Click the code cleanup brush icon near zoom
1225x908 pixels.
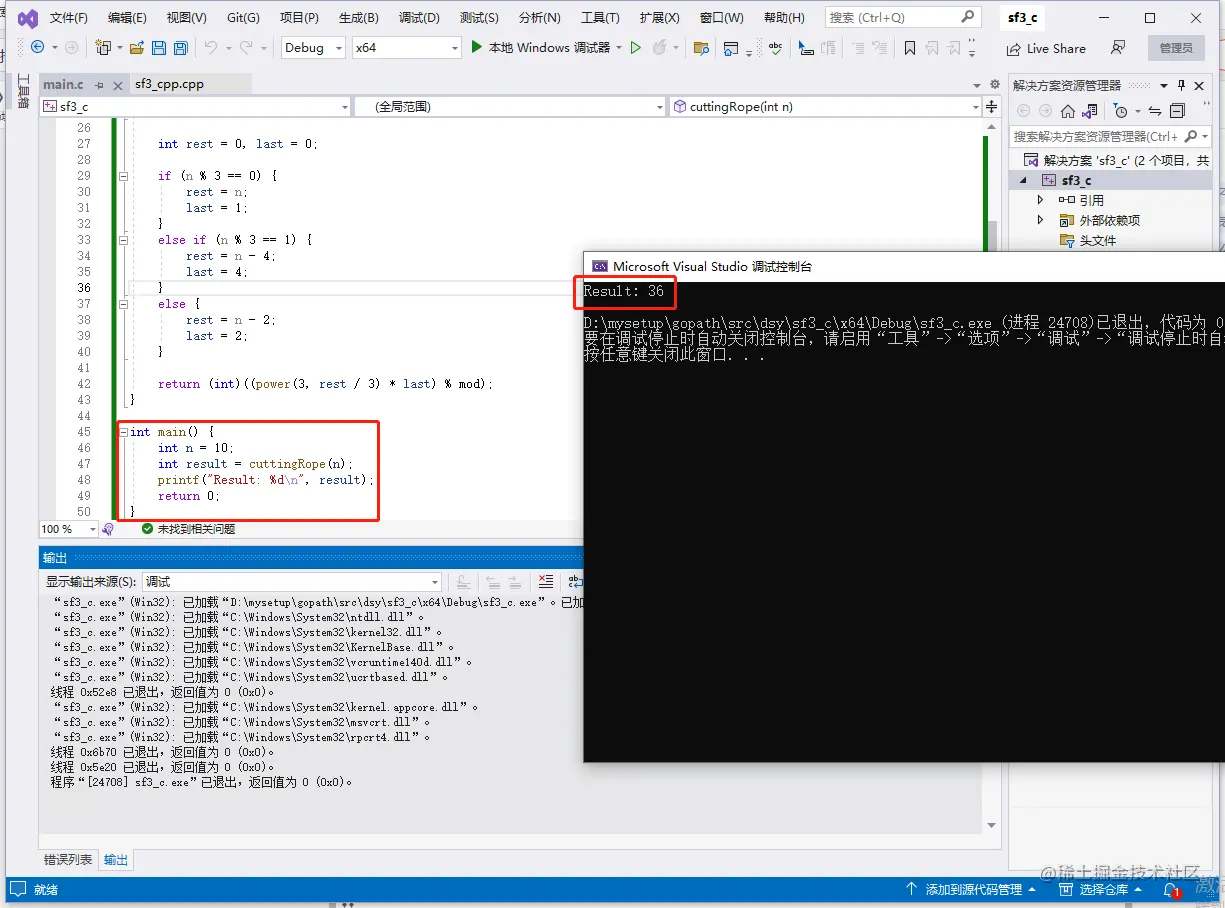click(108, 529)
